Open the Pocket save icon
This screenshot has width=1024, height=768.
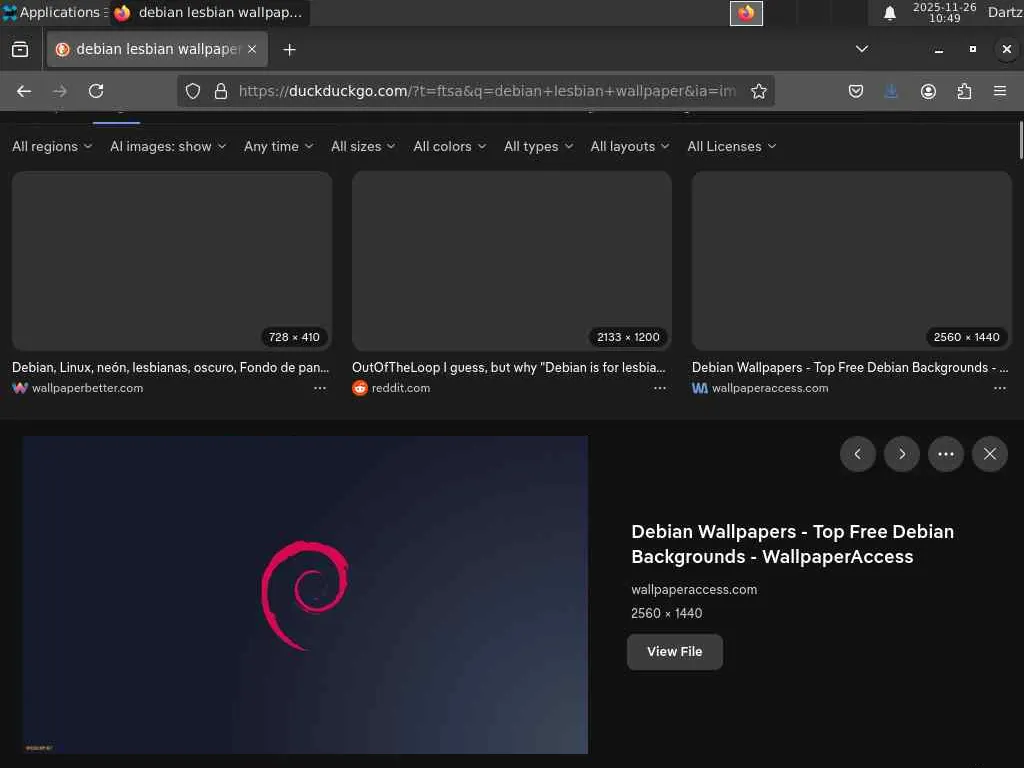coord(856,91)
